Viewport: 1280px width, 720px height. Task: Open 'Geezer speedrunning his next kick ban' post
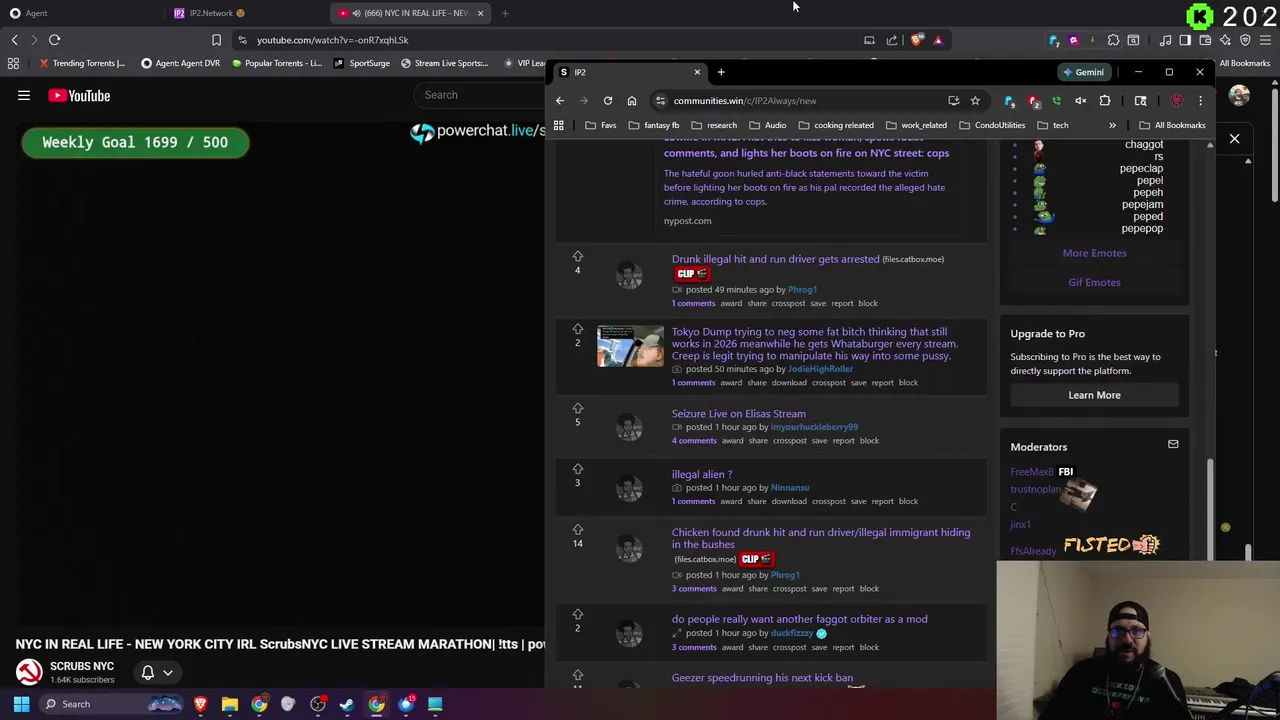click(762, 678)
